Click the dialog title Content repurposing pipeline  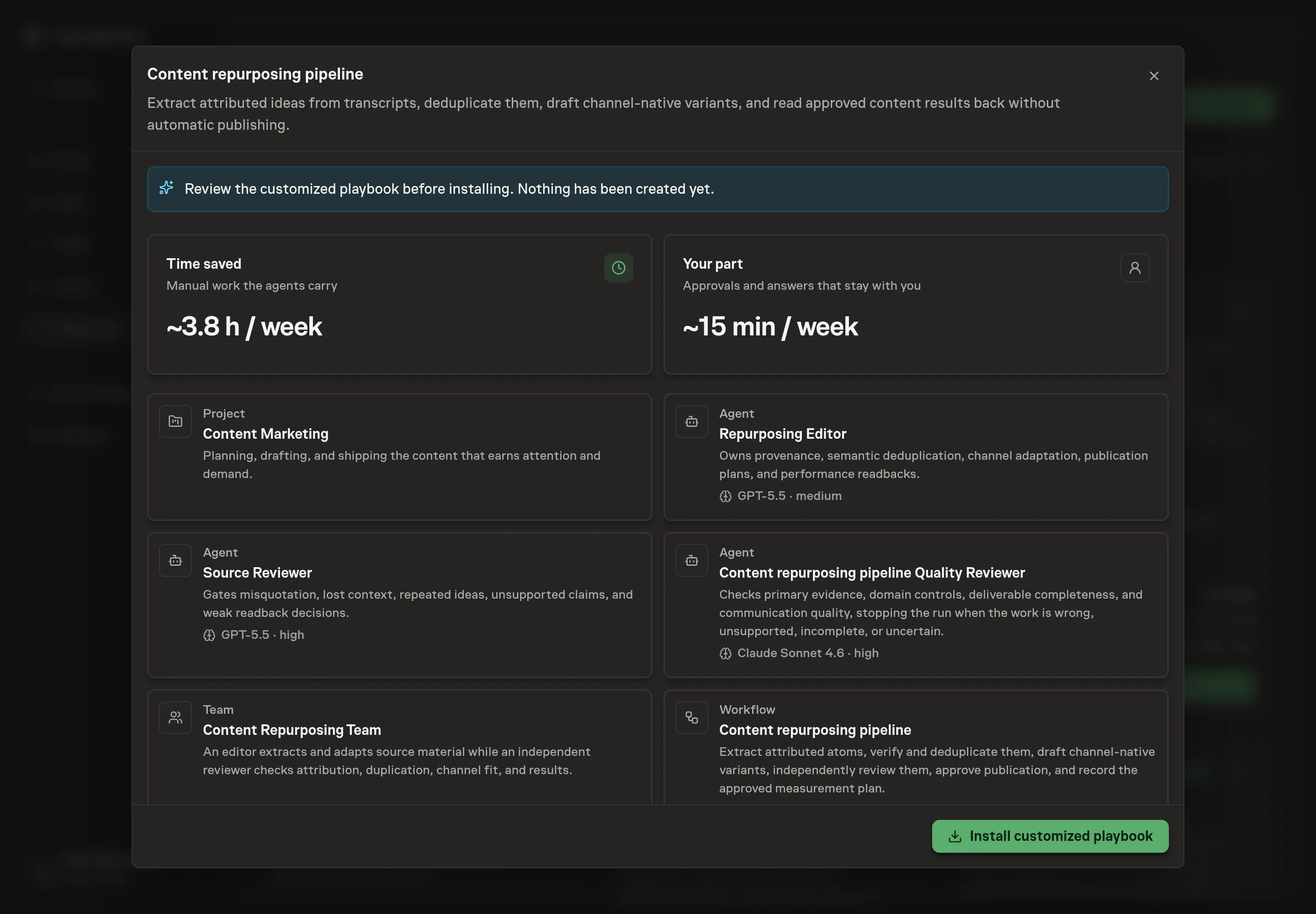click(255, 74)
